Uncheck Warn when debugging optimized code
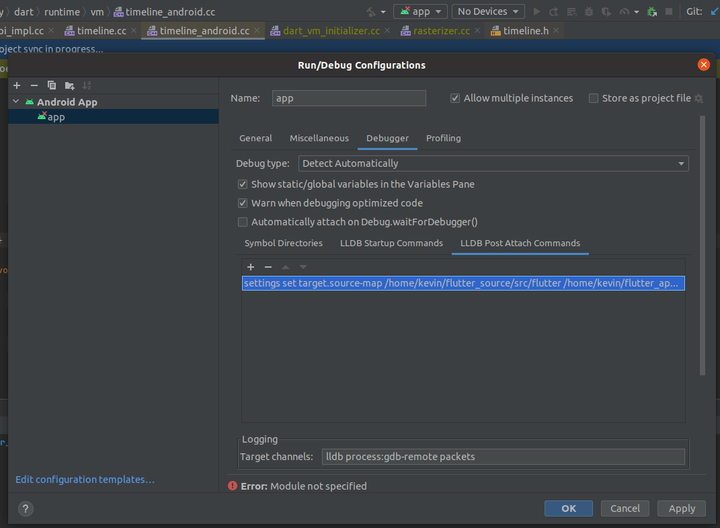This screenshot has width=720, height=528. [243, 203]
